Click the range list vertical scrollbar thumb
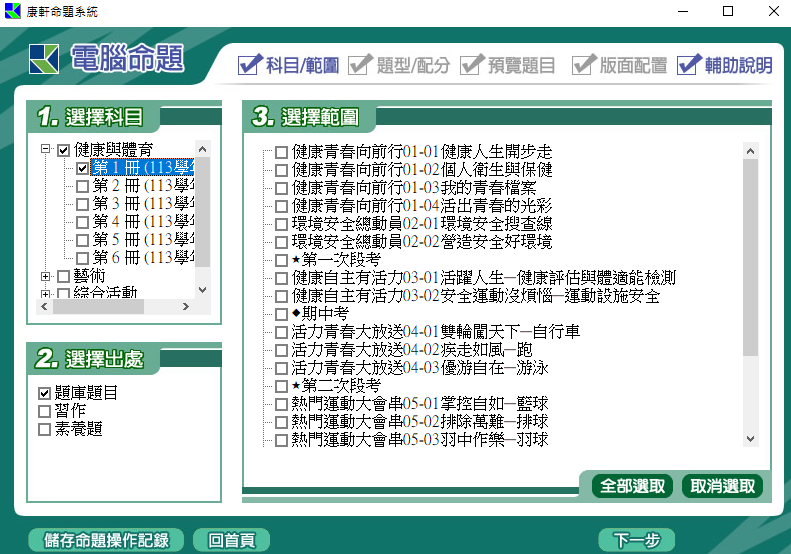 (750, 257)
